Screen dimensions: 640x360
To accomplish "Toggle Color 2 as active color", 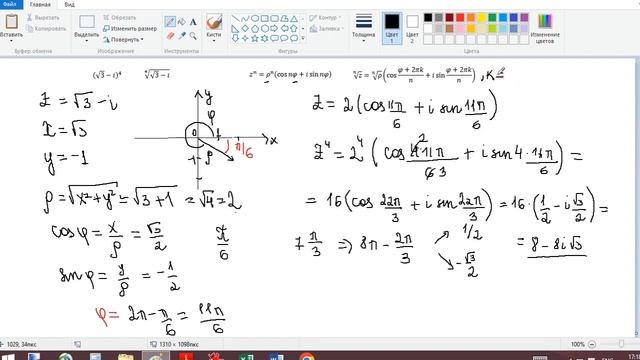I will pyautogui.click(x=412, y=28).
